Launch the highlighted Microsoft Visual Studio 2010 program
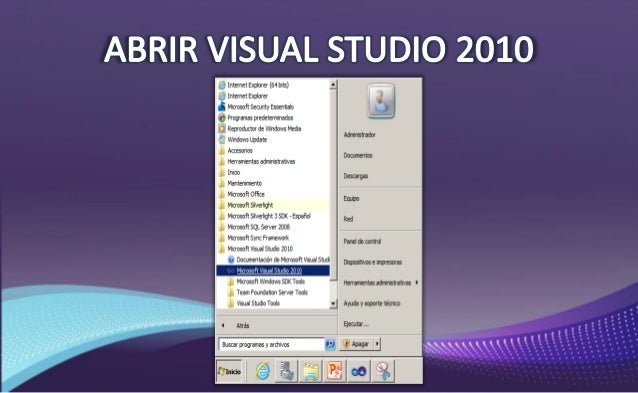 (x=273, y=271)
